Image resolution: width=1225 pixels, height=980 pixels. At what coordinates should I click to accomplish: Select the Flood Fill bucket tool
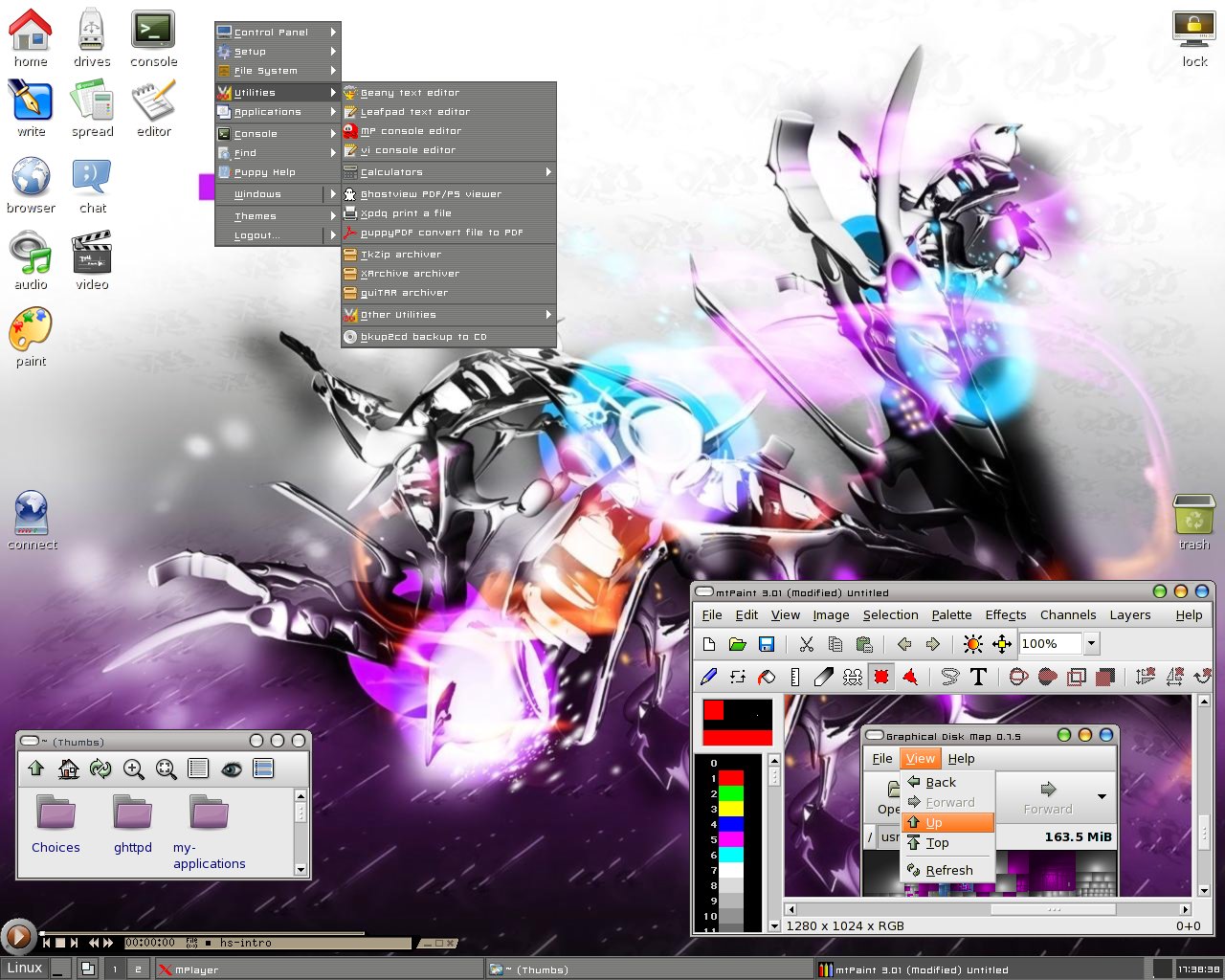coord(766,677)
